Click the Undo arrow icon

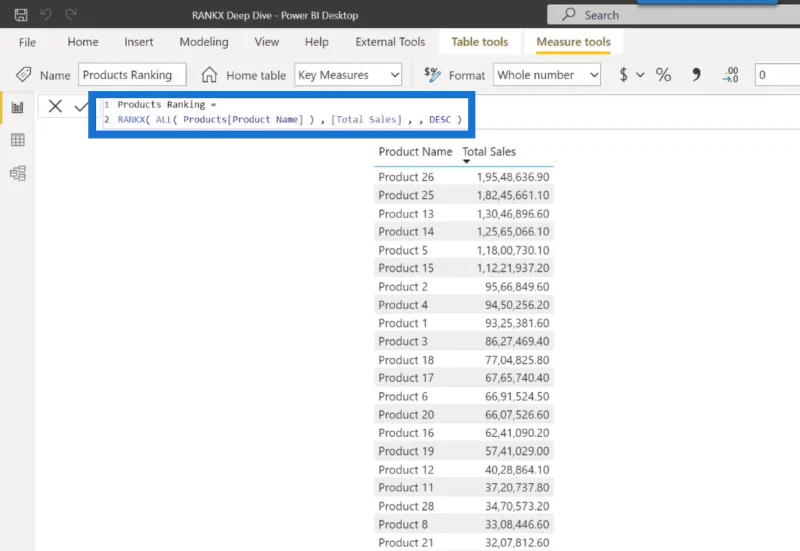click(46, 15)
